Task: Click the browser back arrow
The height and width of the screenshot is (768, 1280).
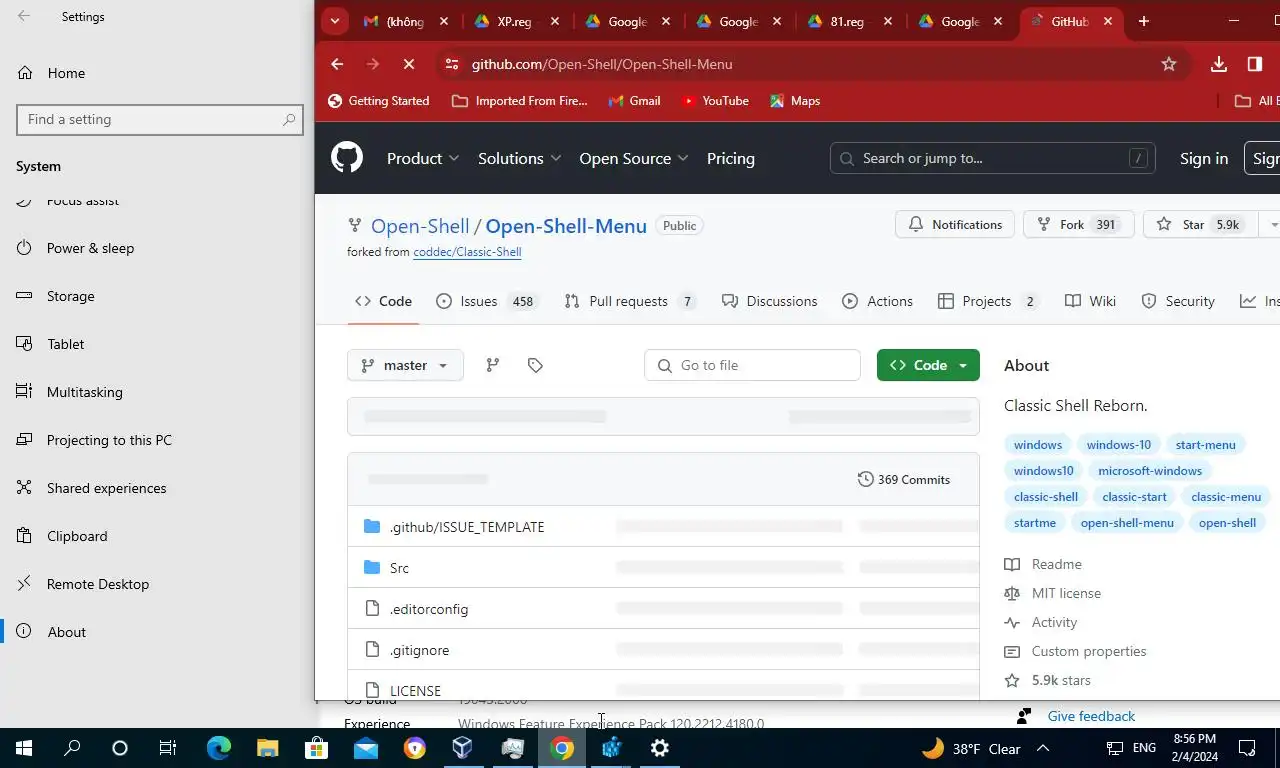Action: [x=337, y=64]
